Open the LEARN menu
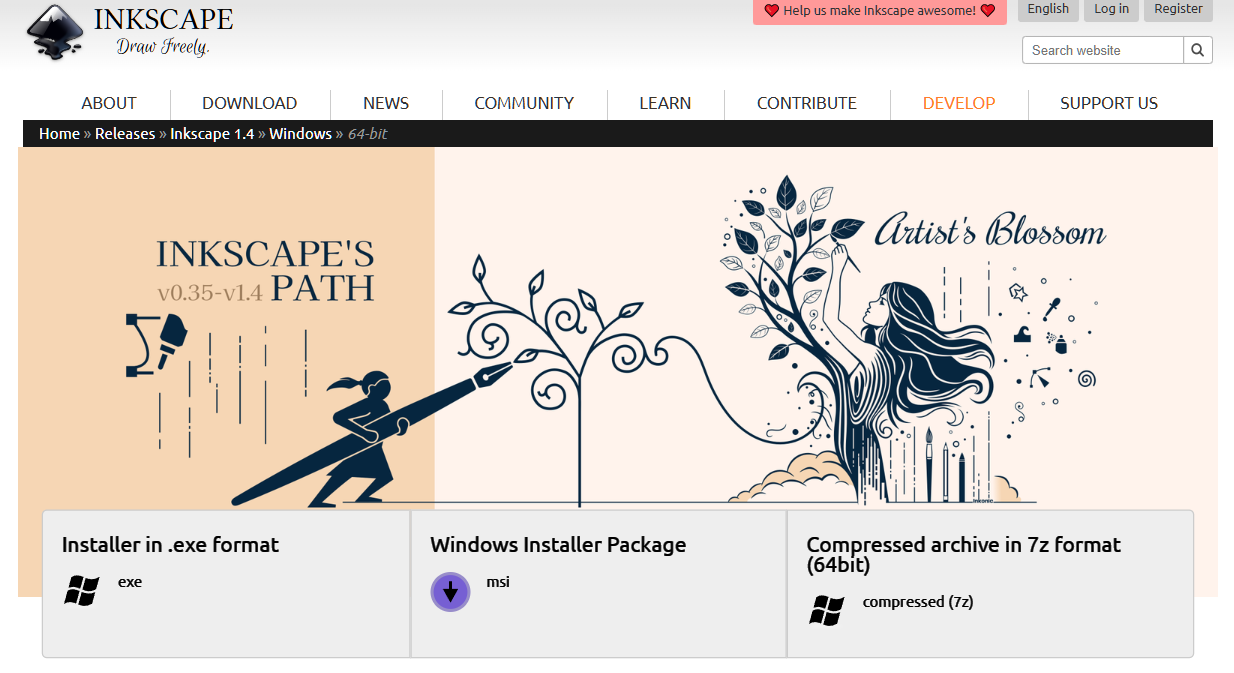This screenshot has height=673, width=1234. 665,103
